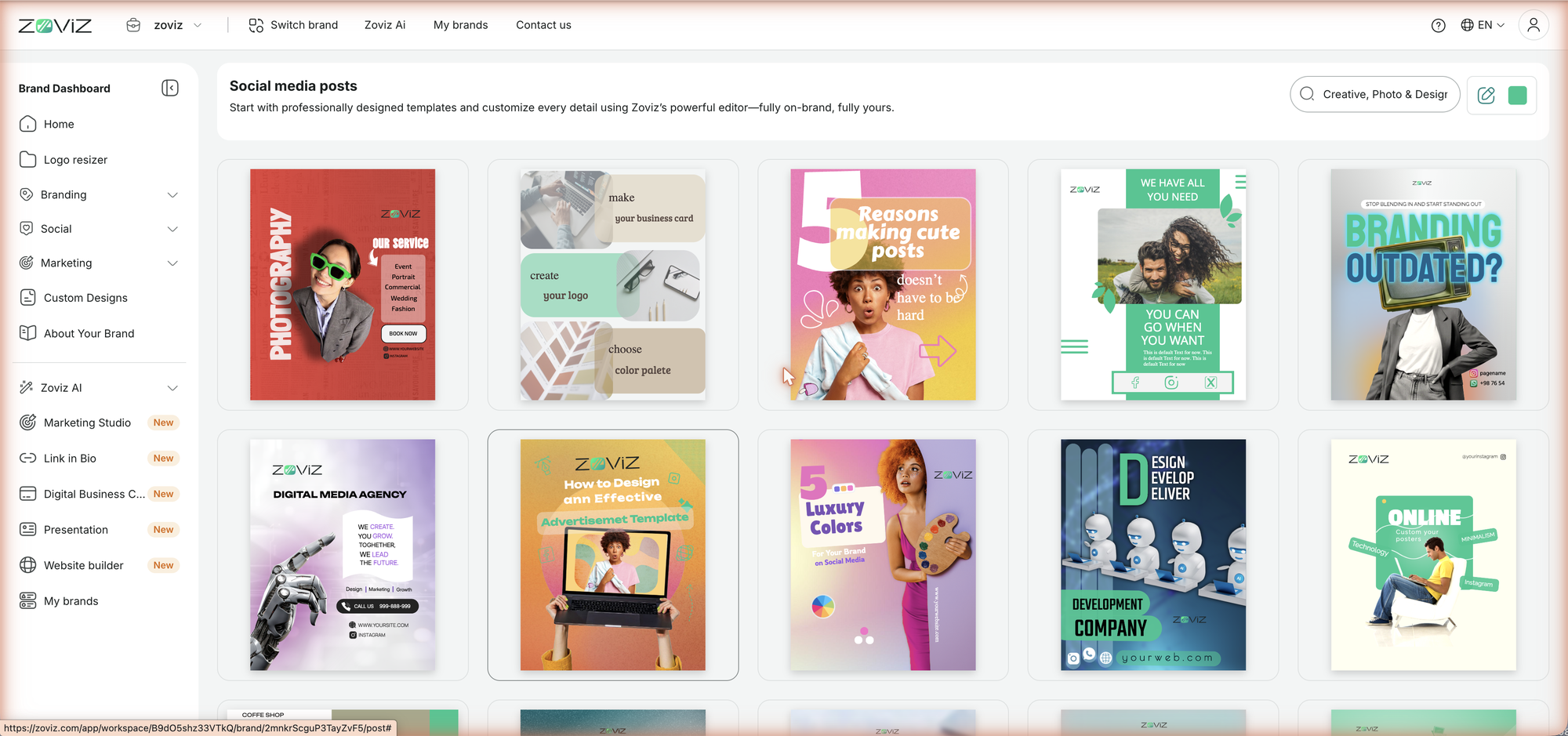Click the Branding tag icon
The height and width of the screenshot is (736, 1568).
[27, 194]
